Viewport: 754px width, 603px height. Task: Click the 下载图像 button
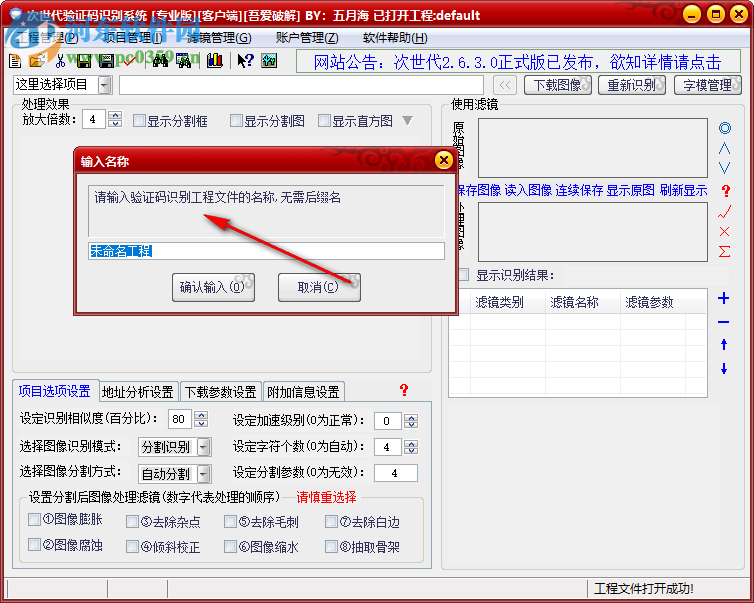tap(558, 85)
